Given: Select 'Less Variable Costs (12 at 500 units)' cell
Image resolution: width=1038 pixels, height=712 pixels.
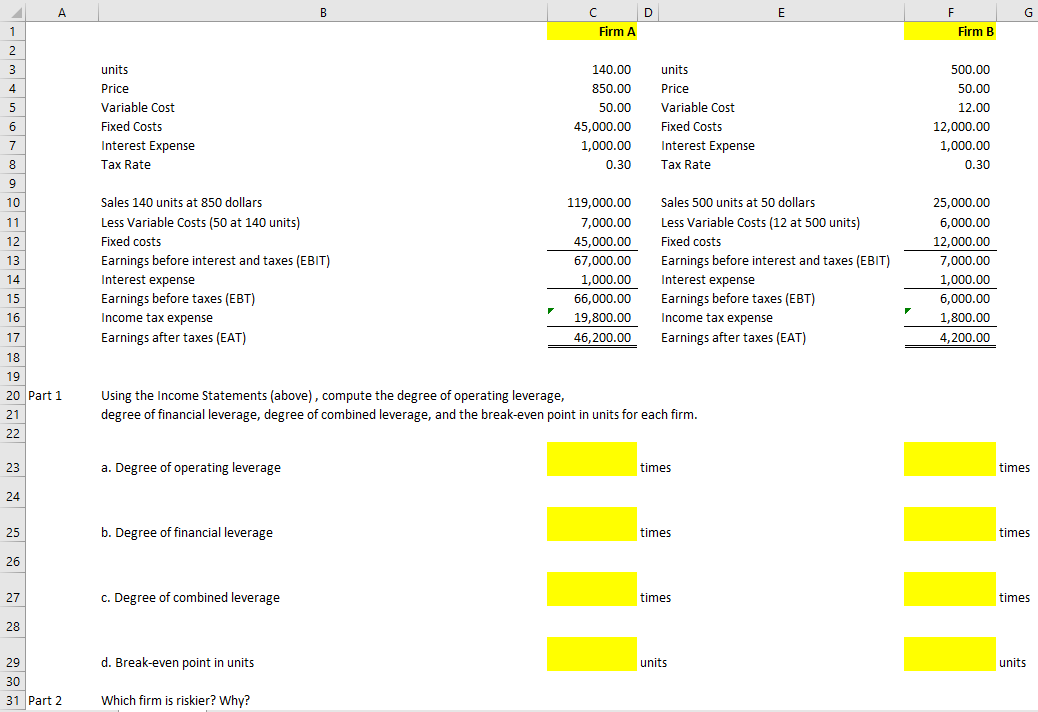Looking at the screenshot, I should 760,222.
